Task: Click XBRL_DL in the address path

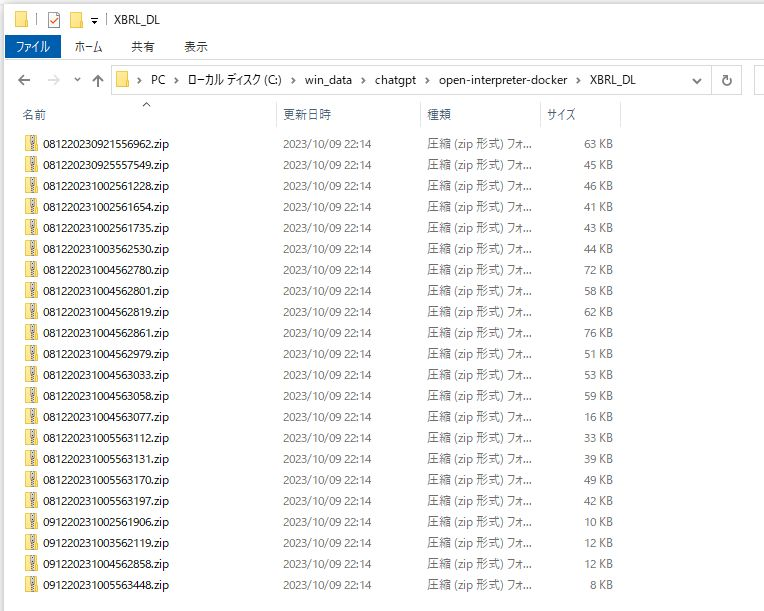Action: coord(612,80)
